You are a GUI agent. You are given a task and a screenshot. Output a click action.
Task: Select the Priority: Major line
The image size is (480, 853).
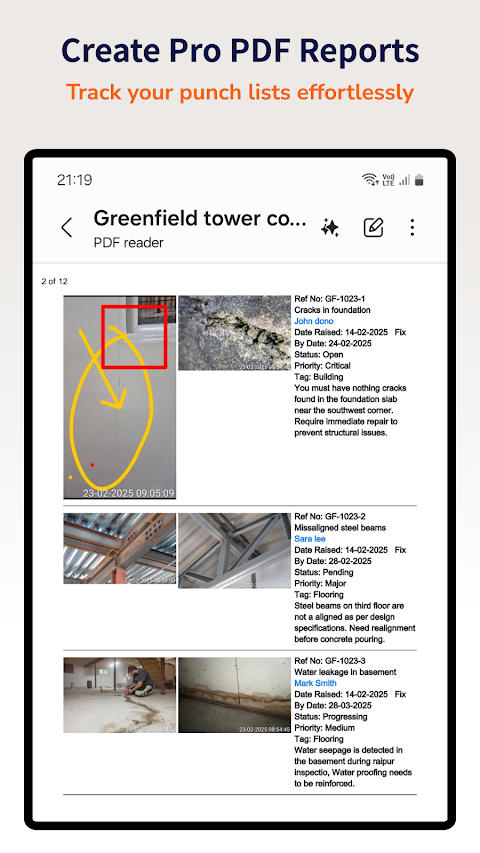point(320,583)
